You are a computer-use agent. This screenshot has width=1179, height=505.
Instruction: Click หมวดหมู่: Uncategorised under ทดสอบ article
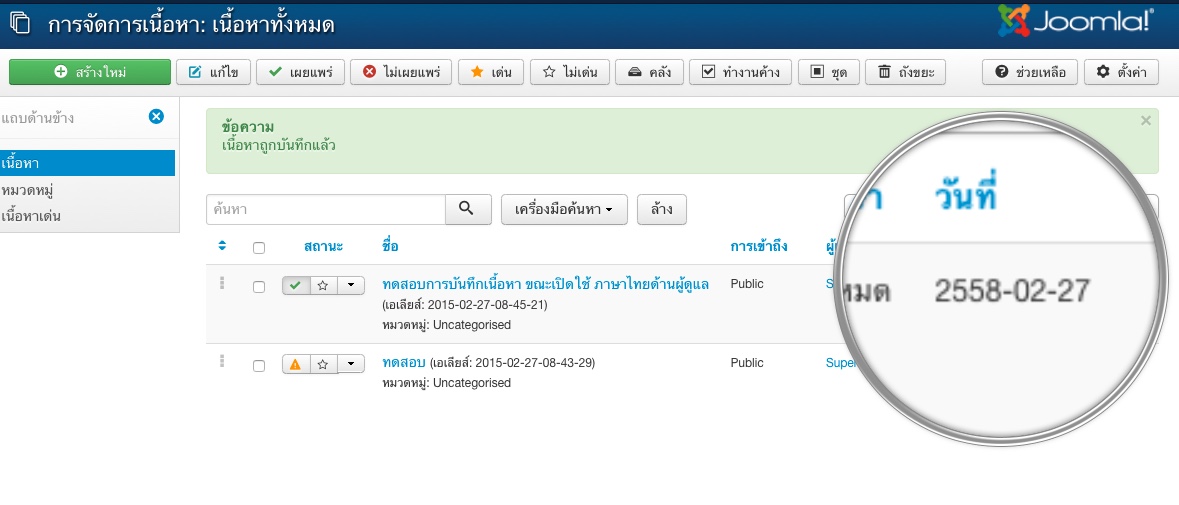[447, 383]
